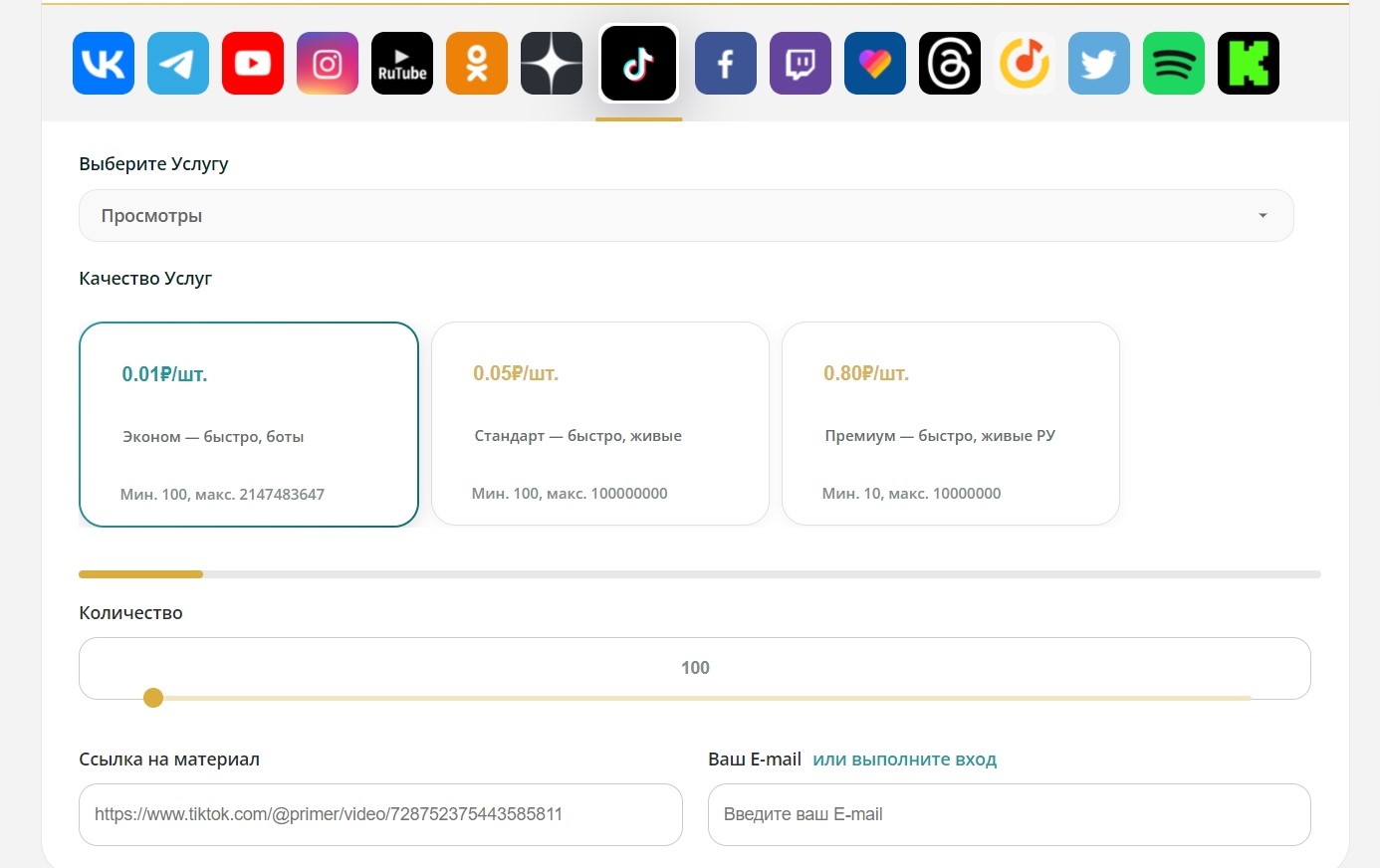Choose the Telegram icon
This screenshot has height=868, width=1380.
click(178, 64)
